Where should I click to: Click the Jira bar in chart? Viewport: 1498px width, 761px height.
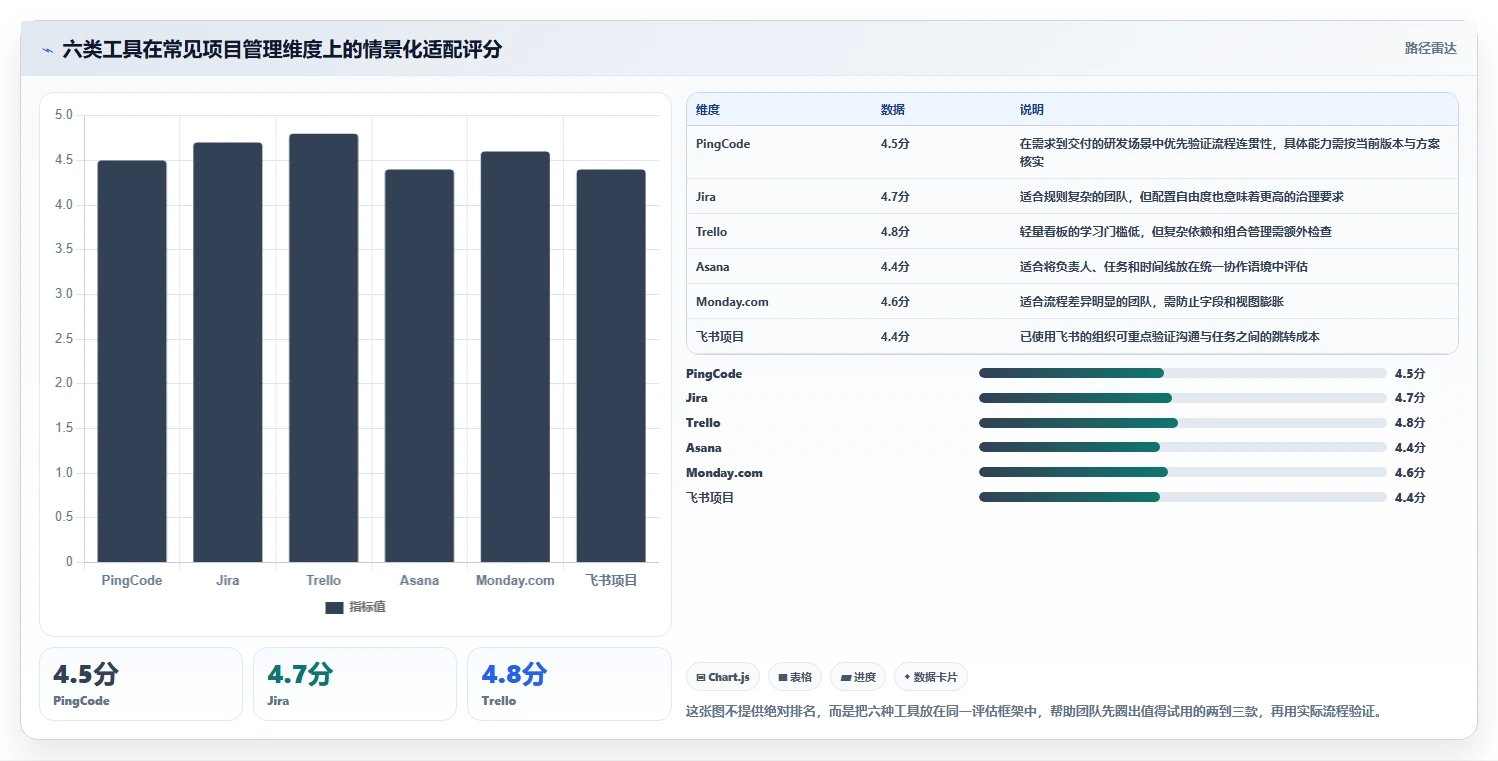coord(228,352)
